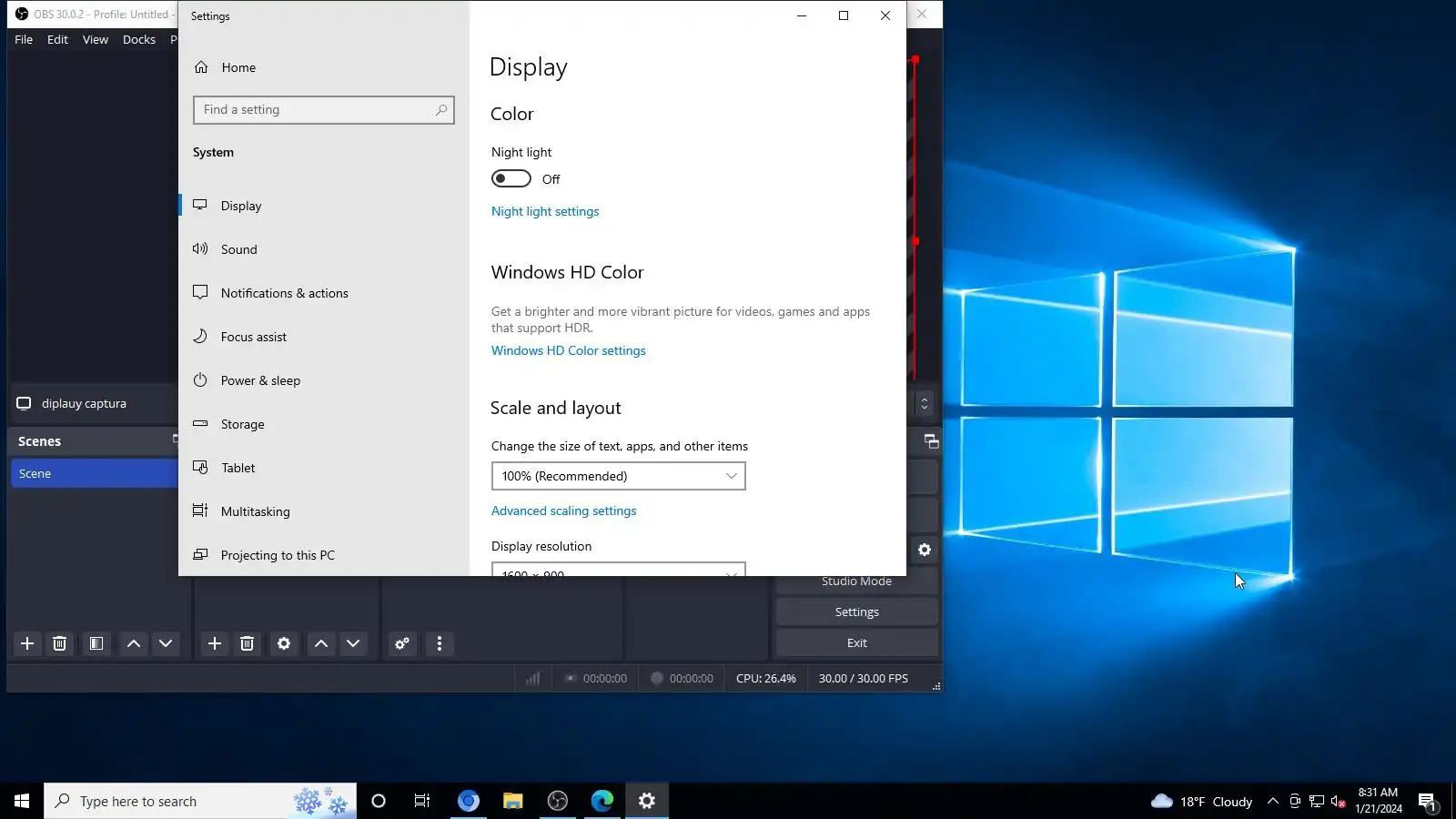Click the Display resolution label

point(541,546)
